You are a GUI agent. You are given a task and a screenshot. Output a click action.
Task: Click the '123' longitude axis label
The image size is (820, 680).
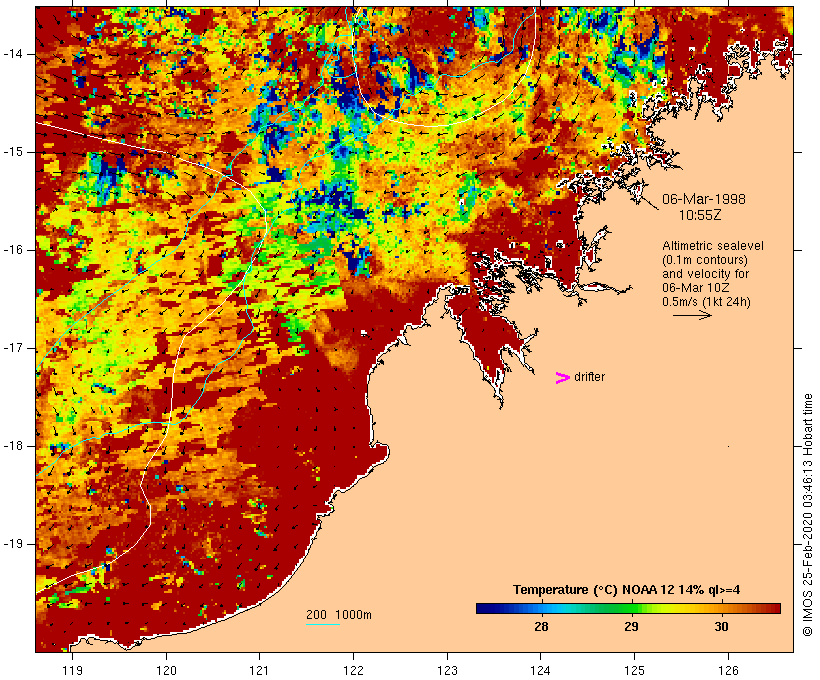coord(447,670)
